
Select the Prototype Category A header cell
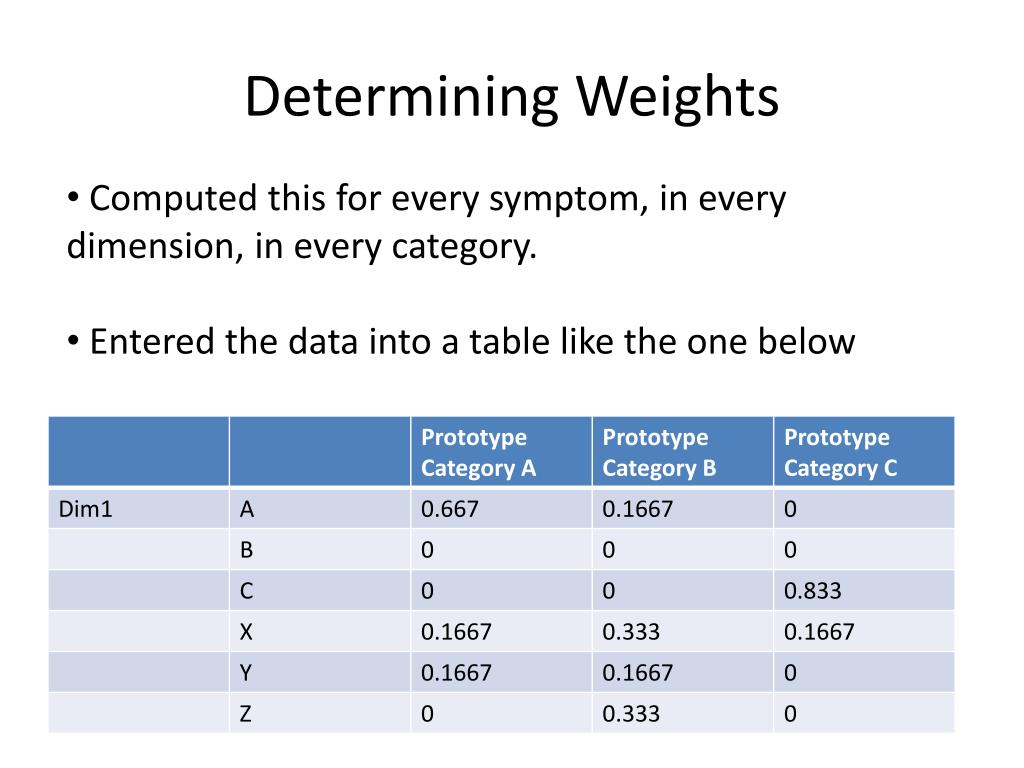pyautogui.click(x=502, y=451)
